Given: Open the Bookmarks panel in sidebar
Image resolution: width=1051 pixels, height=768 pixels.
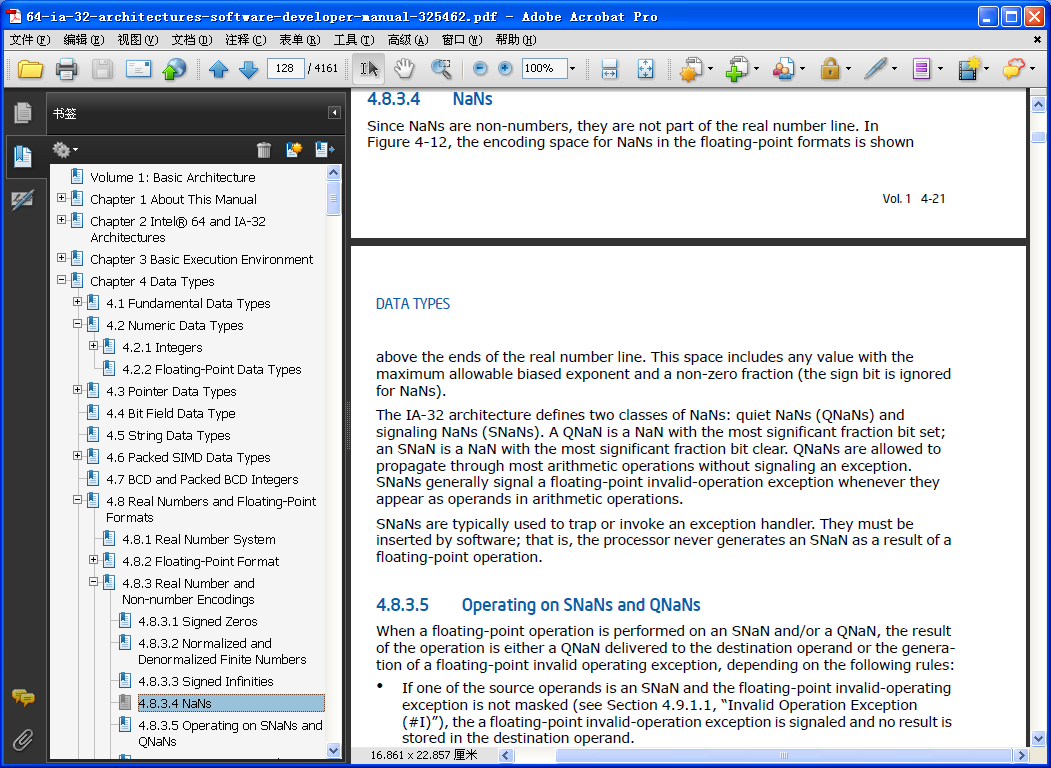Looking at the screenshot, I should tap(23, 156).
